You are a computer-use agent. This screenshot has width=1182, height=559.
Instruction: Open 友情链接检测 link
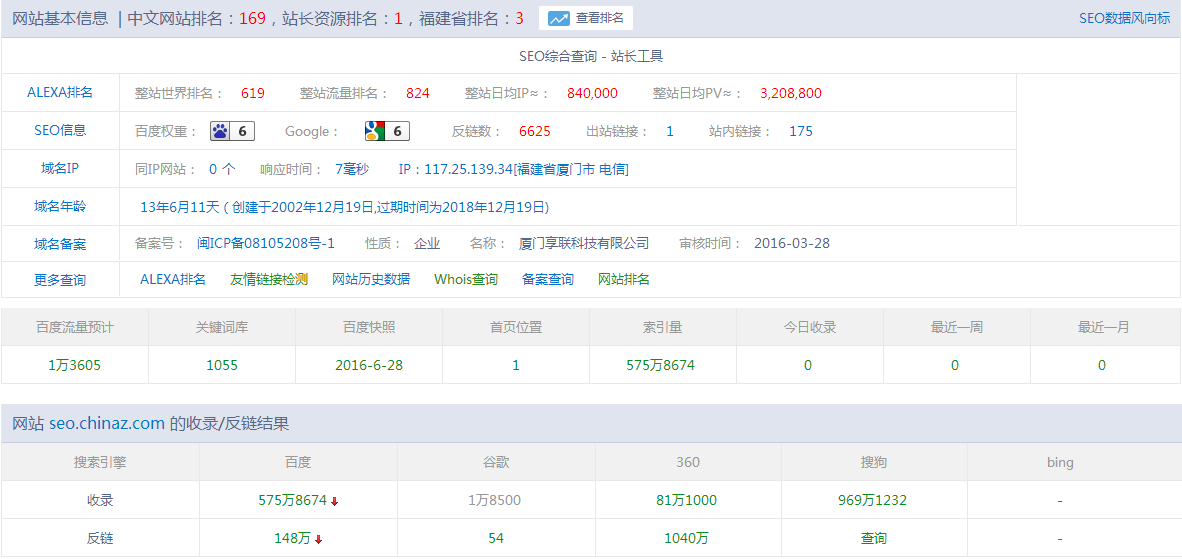269,280
